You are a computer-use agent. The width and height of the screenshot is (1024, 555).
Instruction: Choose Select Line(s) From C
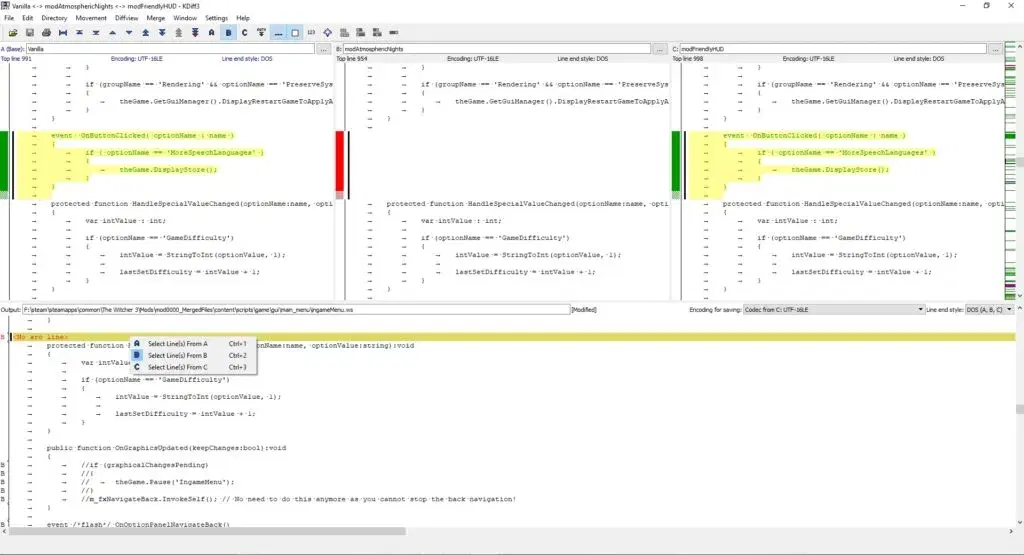click(193, 367)
